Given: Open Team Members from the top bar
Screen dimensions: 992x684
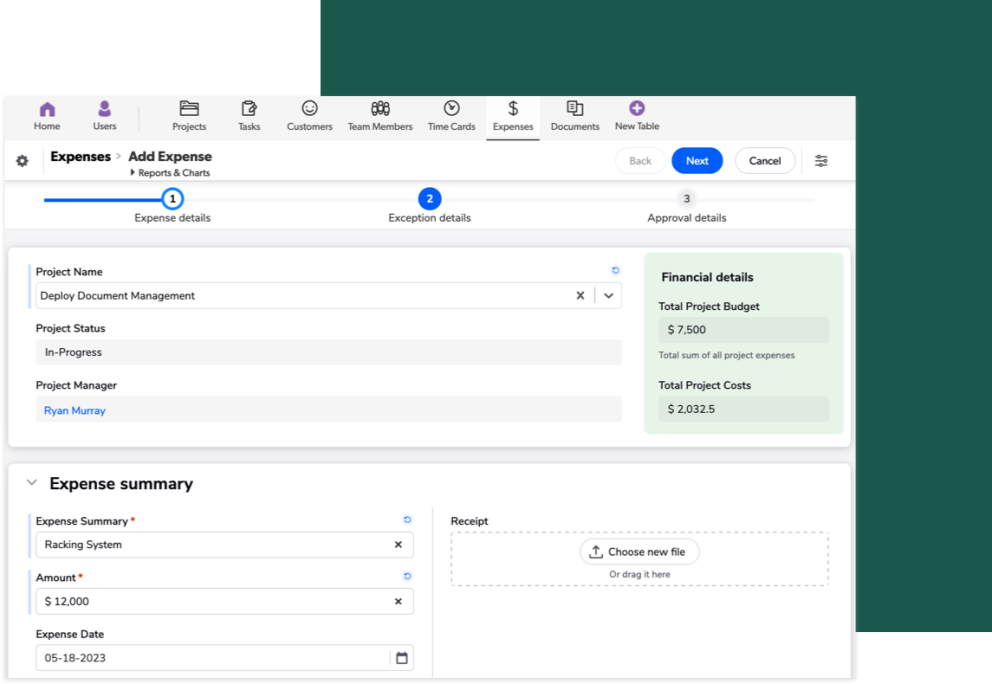Looking at the screenshot, I should [380, 110].
